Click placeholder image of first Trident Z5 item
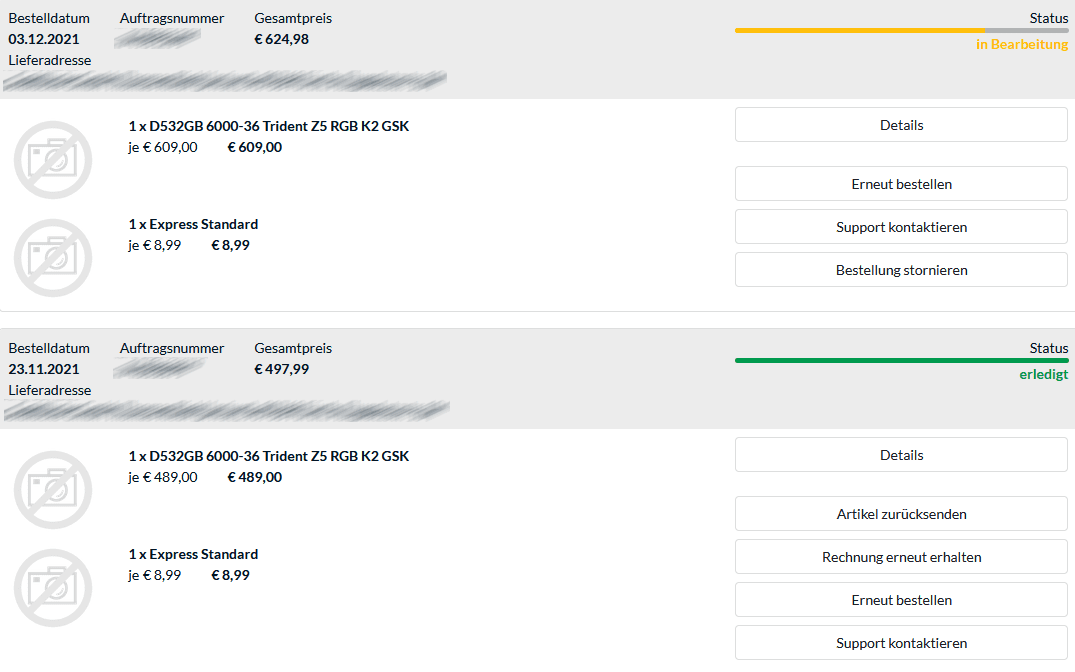 click(53, 159)
